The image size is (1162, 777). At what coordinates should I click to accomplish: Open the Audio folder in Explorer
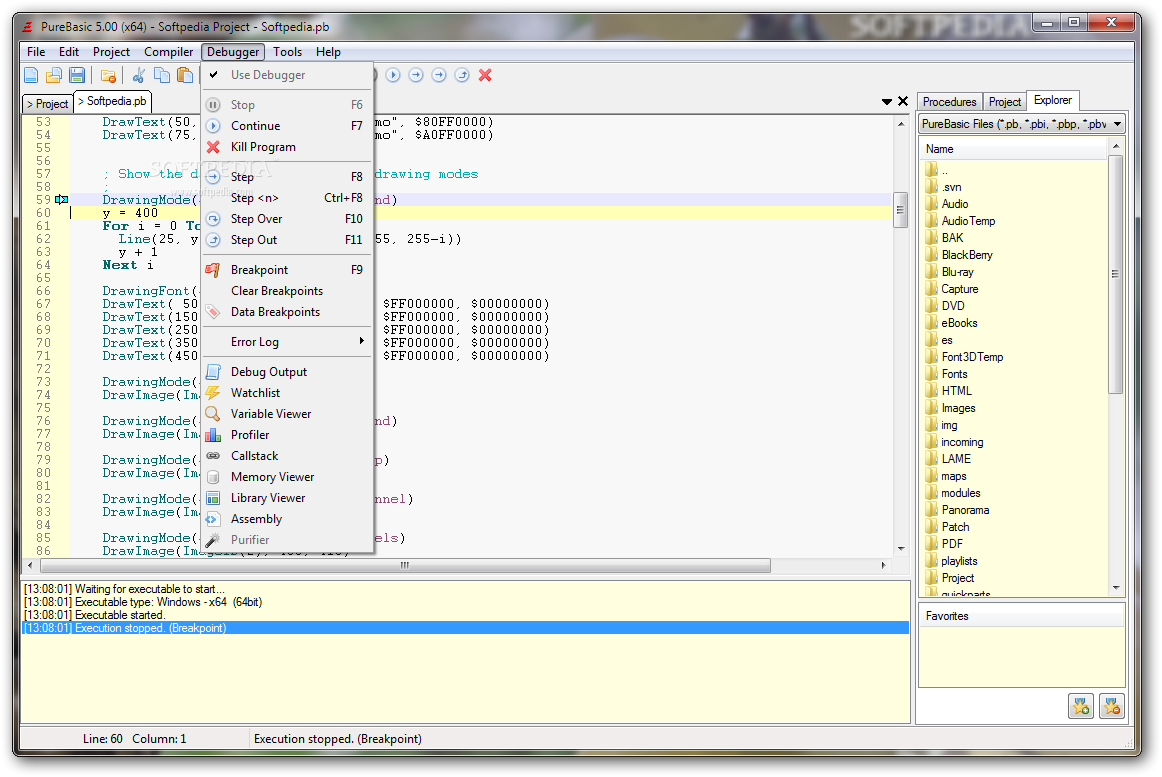955,204
